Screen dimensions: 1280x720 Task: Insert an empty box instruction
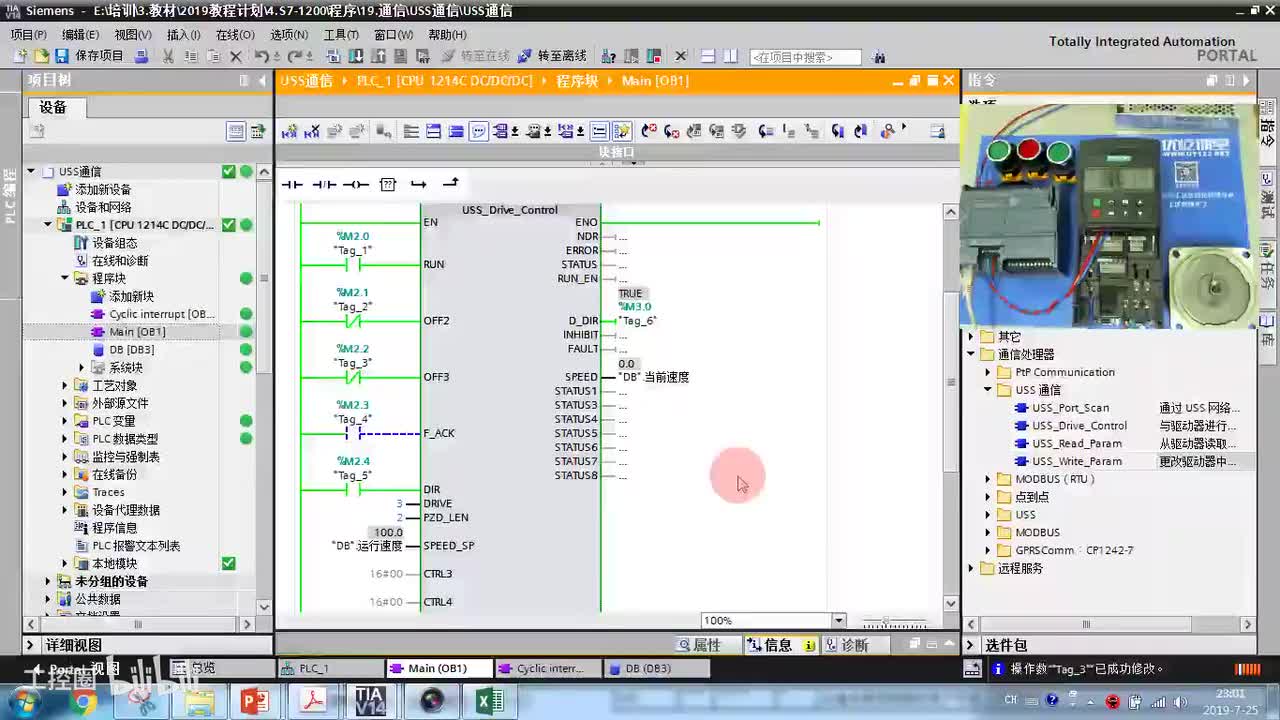388,184
